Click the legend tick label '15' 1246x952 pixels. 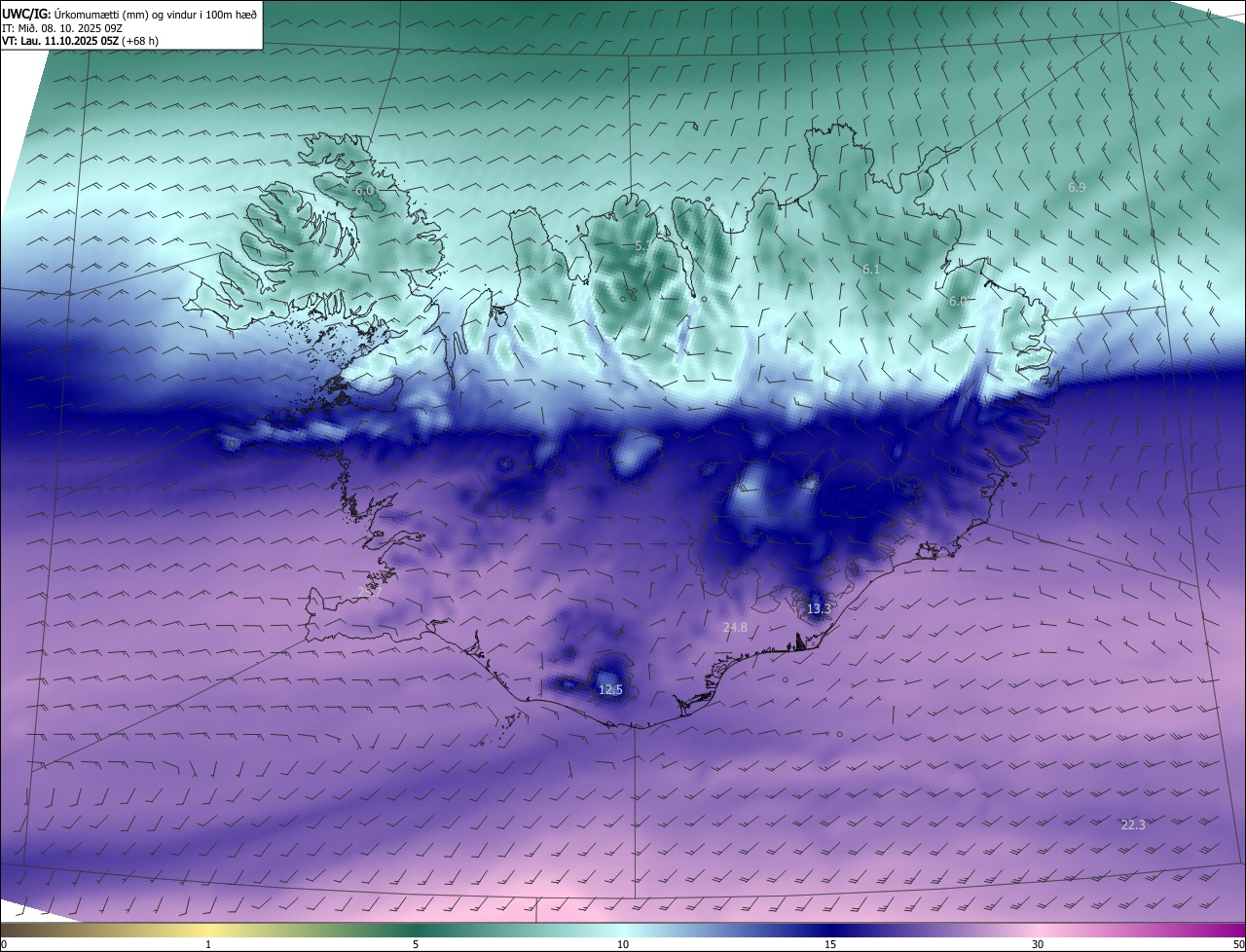[x=830, y=944]
